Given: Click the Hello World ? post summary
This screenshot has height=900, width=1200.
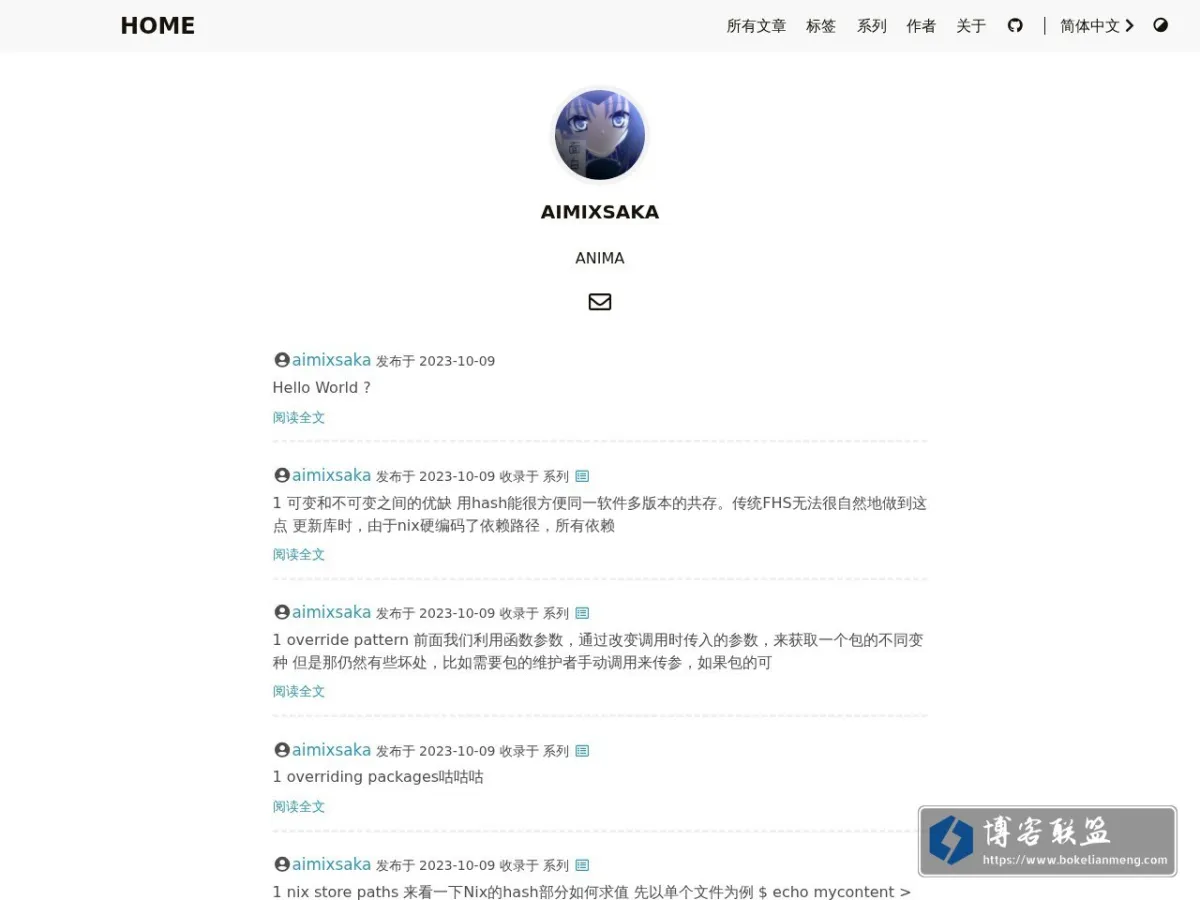Looking at the screenshot, I should [322, 388].
